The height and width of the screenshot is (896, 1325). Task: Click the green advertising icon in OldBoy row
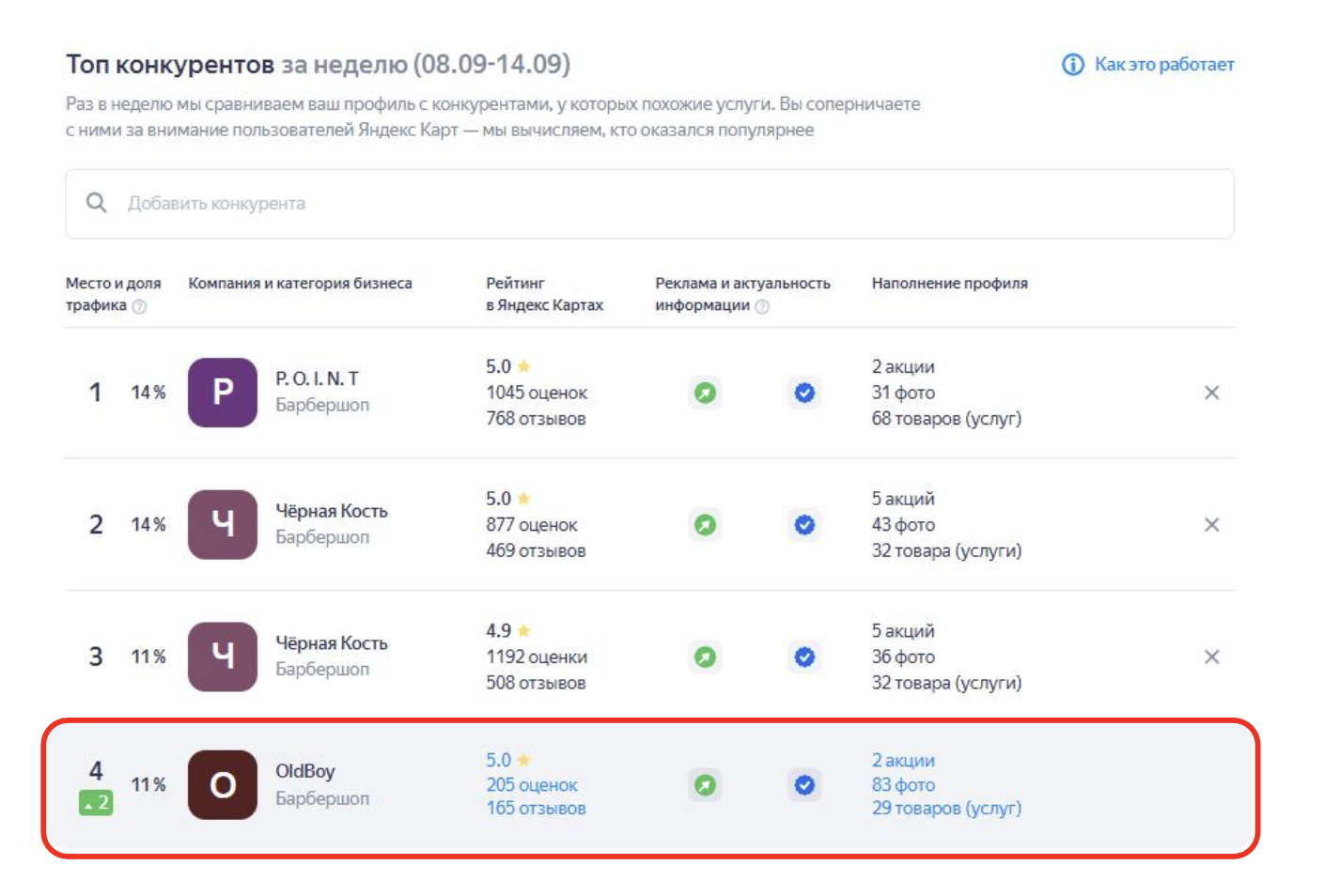click(705, 785)
